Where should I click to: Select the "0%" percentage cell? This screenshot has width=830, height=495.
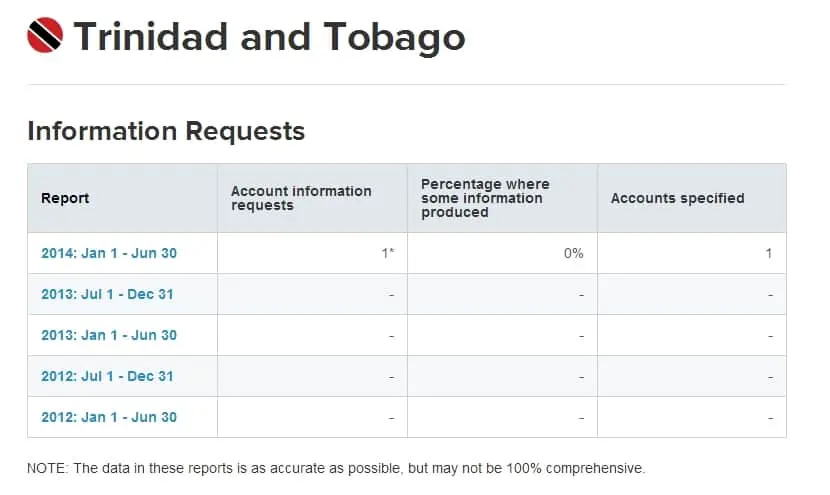pyautogui.click(x=573, y=253)
